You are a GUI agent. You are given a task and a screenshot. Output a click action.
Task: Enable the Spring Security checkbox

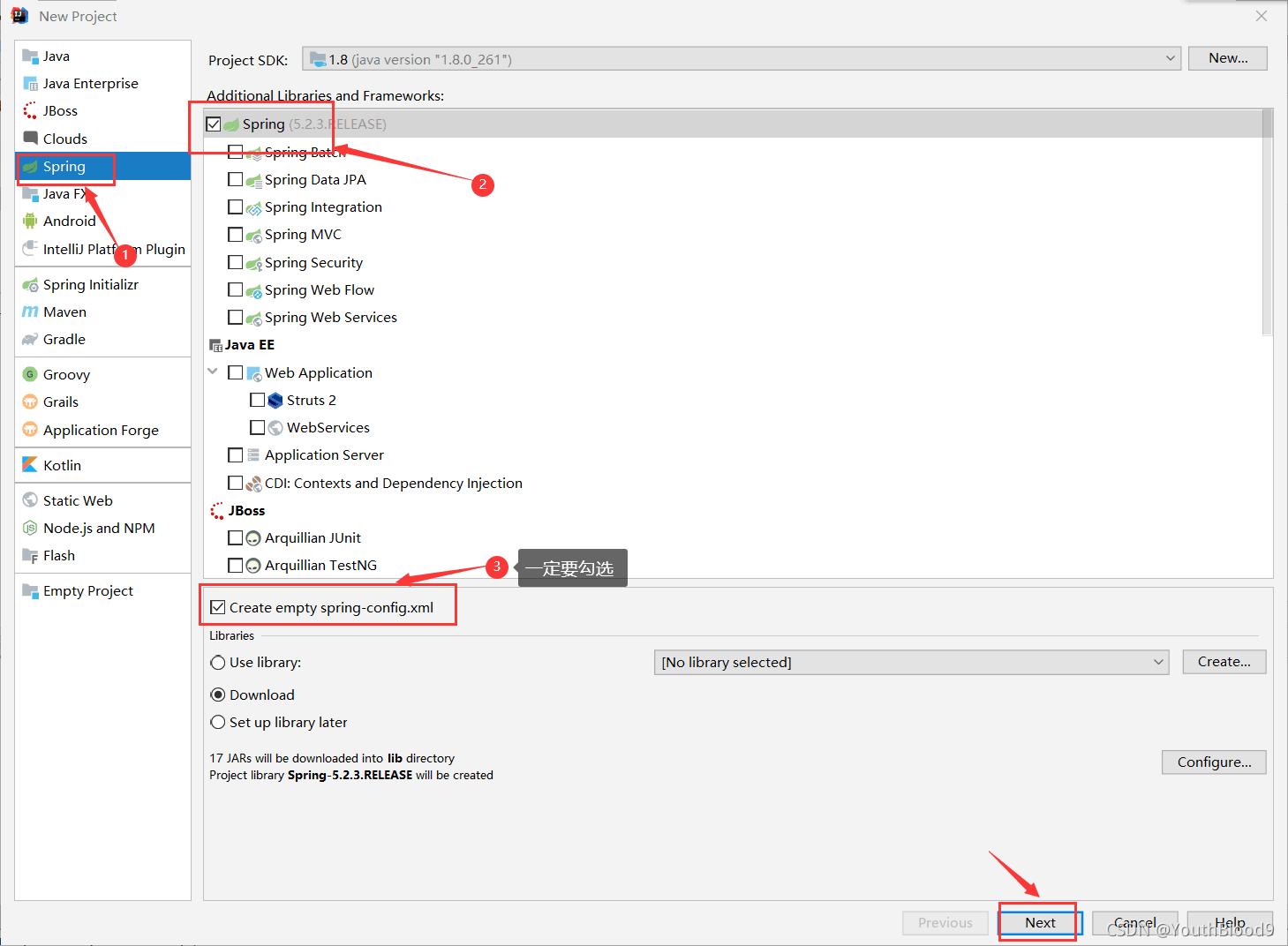point(235,262)
